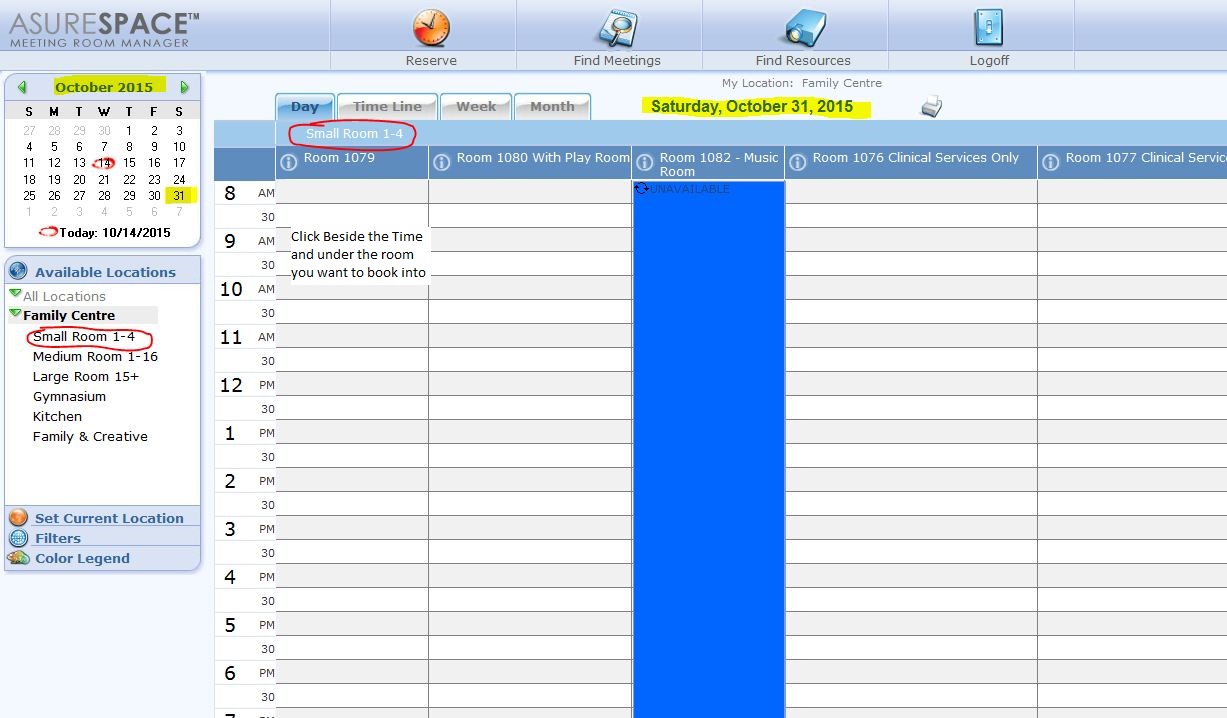Open the Find Meetings magnifier icon
This screenshot has width=1227, height=718.
click(617, 27)
